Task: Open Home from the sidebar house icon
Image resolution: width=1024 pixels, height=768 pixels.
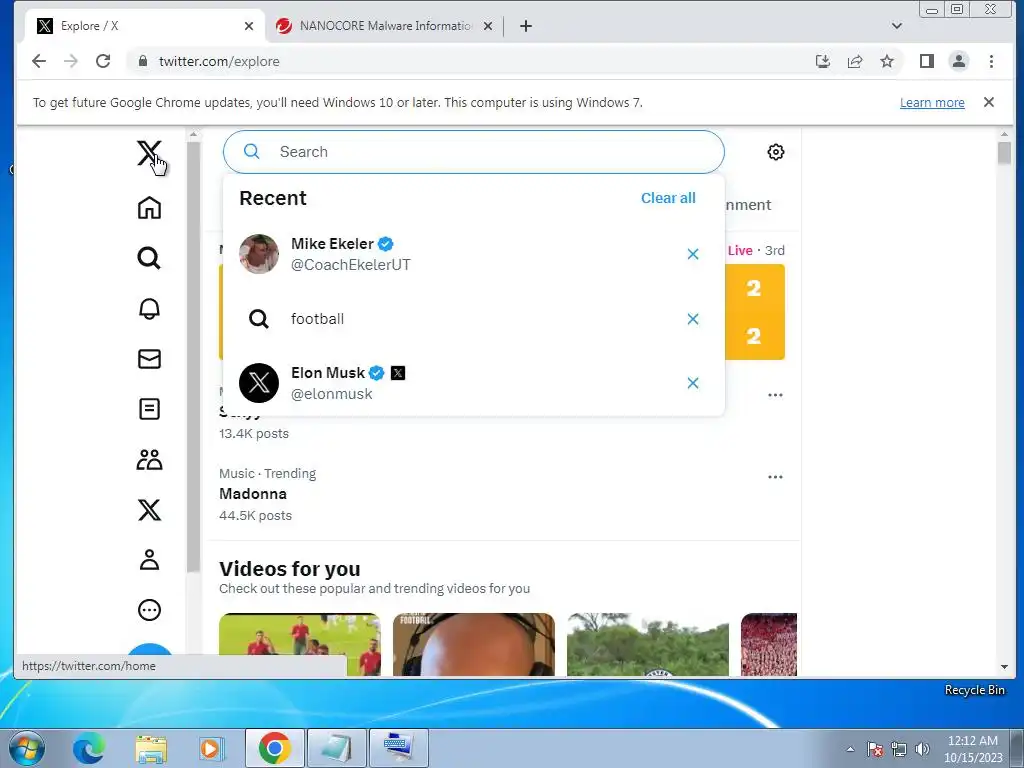Action: (x=149, y=208)
